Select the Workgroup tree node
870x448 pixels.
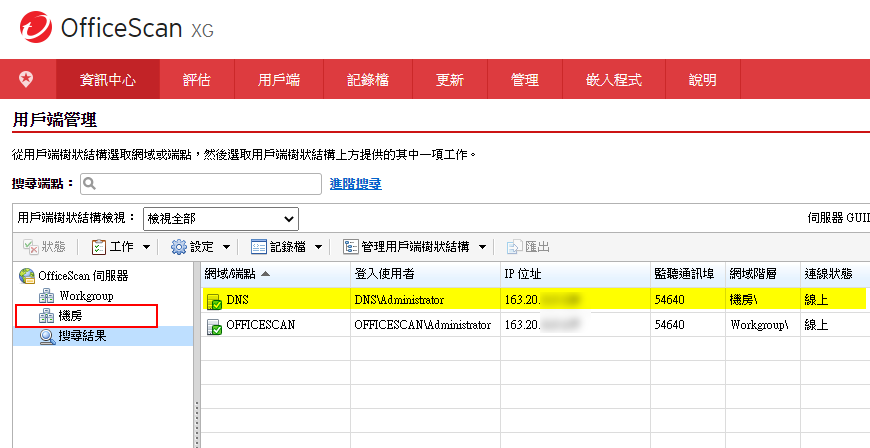(86, 296)
